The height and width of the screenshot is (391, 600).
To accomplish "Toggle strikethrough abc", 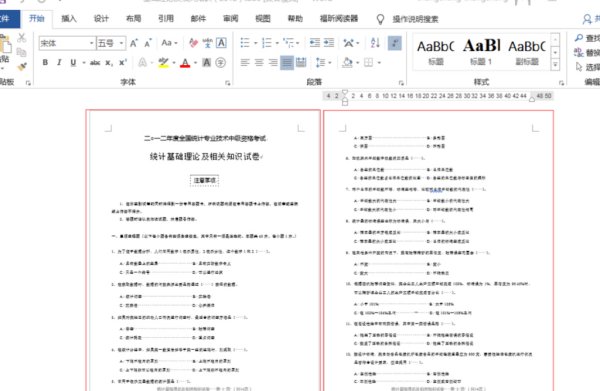I will [x=95, y=63].
